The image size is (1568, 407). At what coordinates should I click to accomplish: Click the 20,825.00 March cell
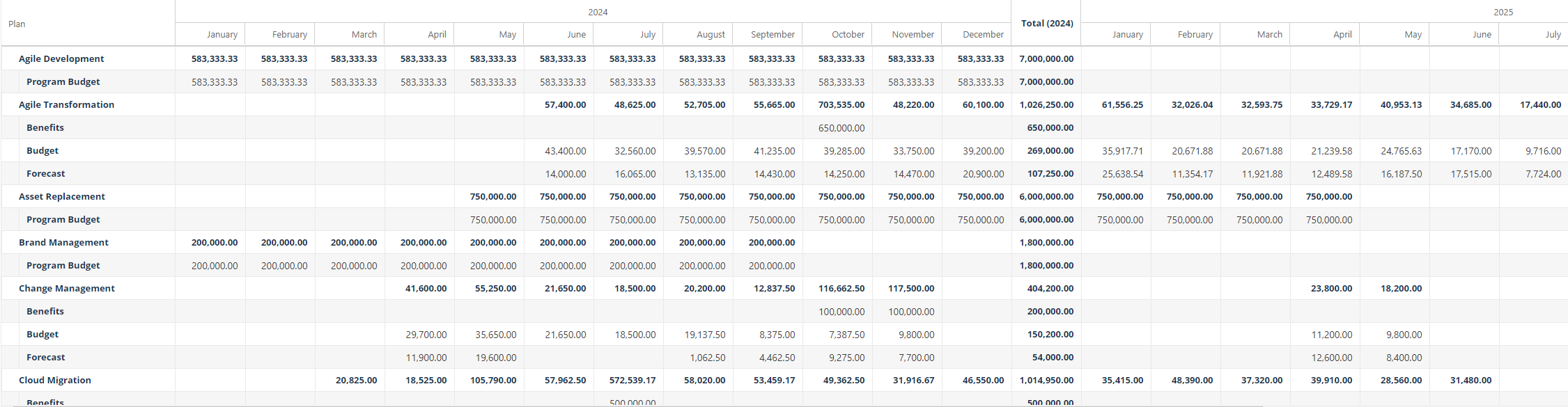(356, 380)
